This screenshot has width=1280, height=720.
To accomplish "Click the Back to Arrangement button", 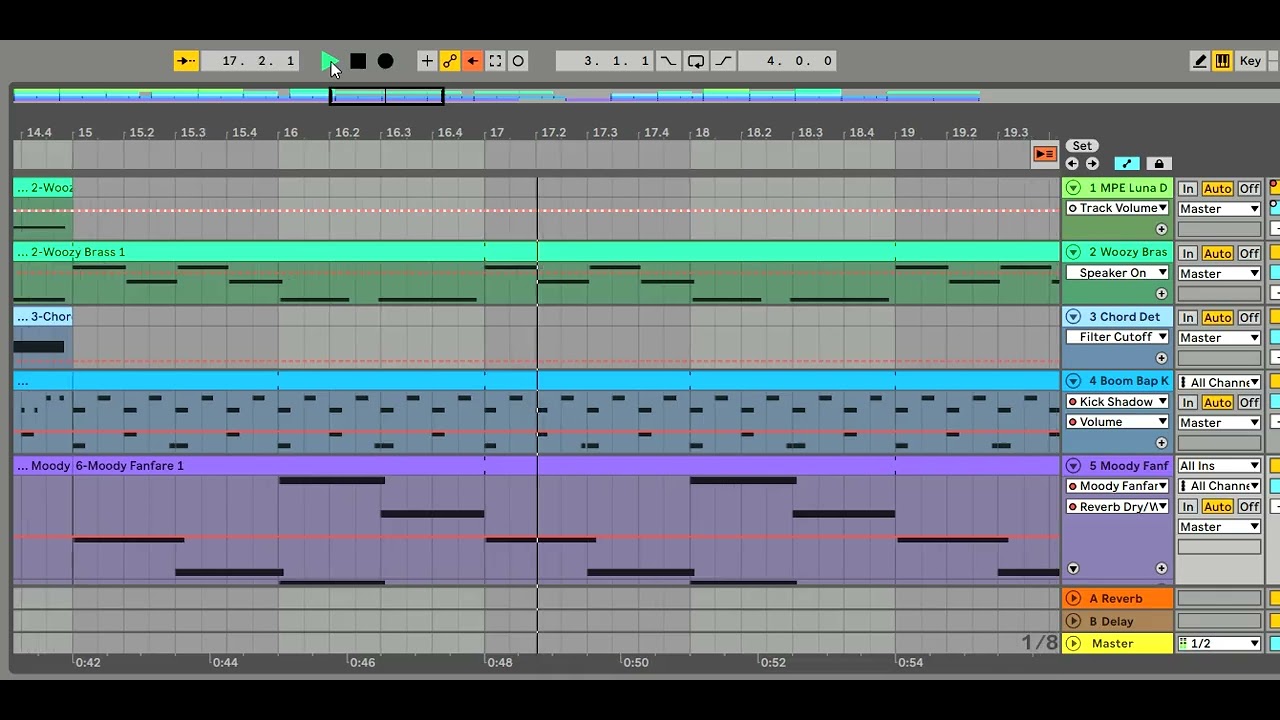I will [1045, 154].
